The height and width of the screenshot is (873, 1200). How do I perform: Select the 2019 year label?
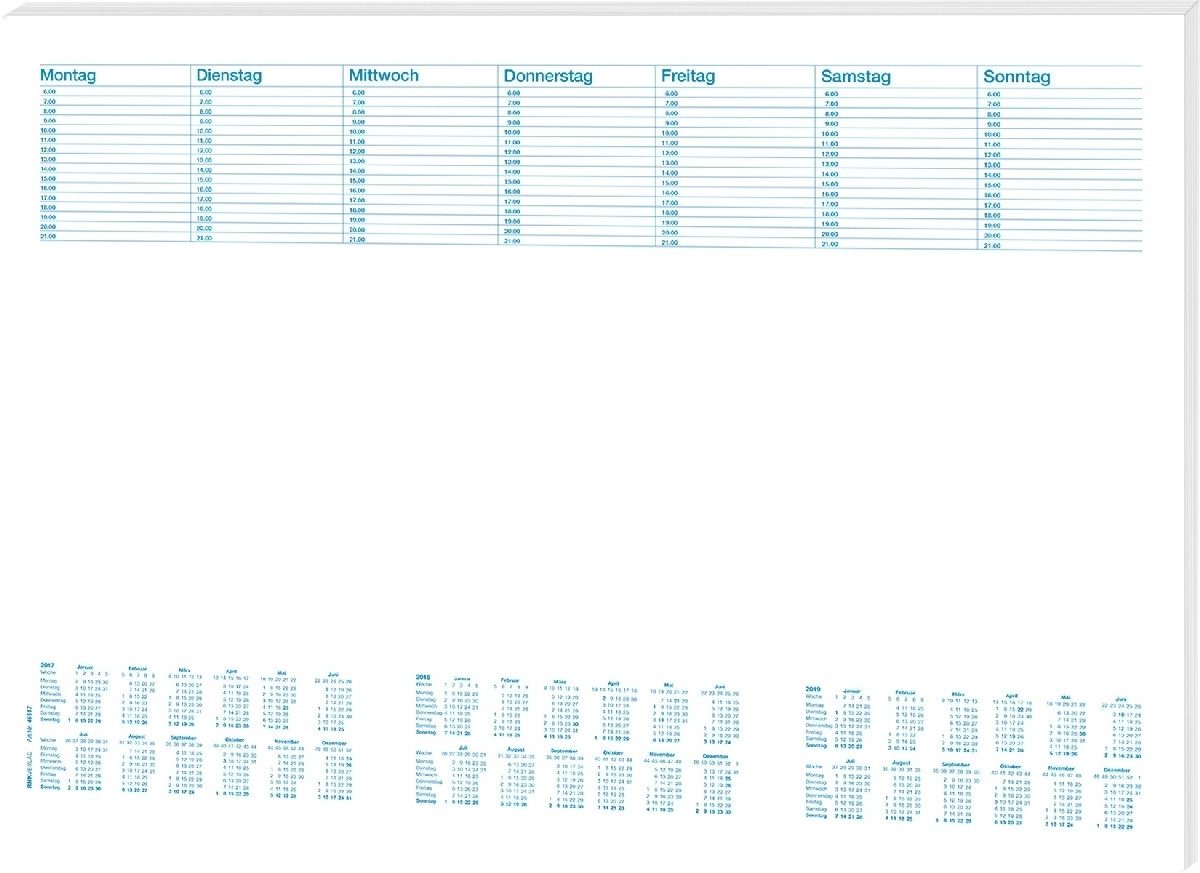click(812, 690)
